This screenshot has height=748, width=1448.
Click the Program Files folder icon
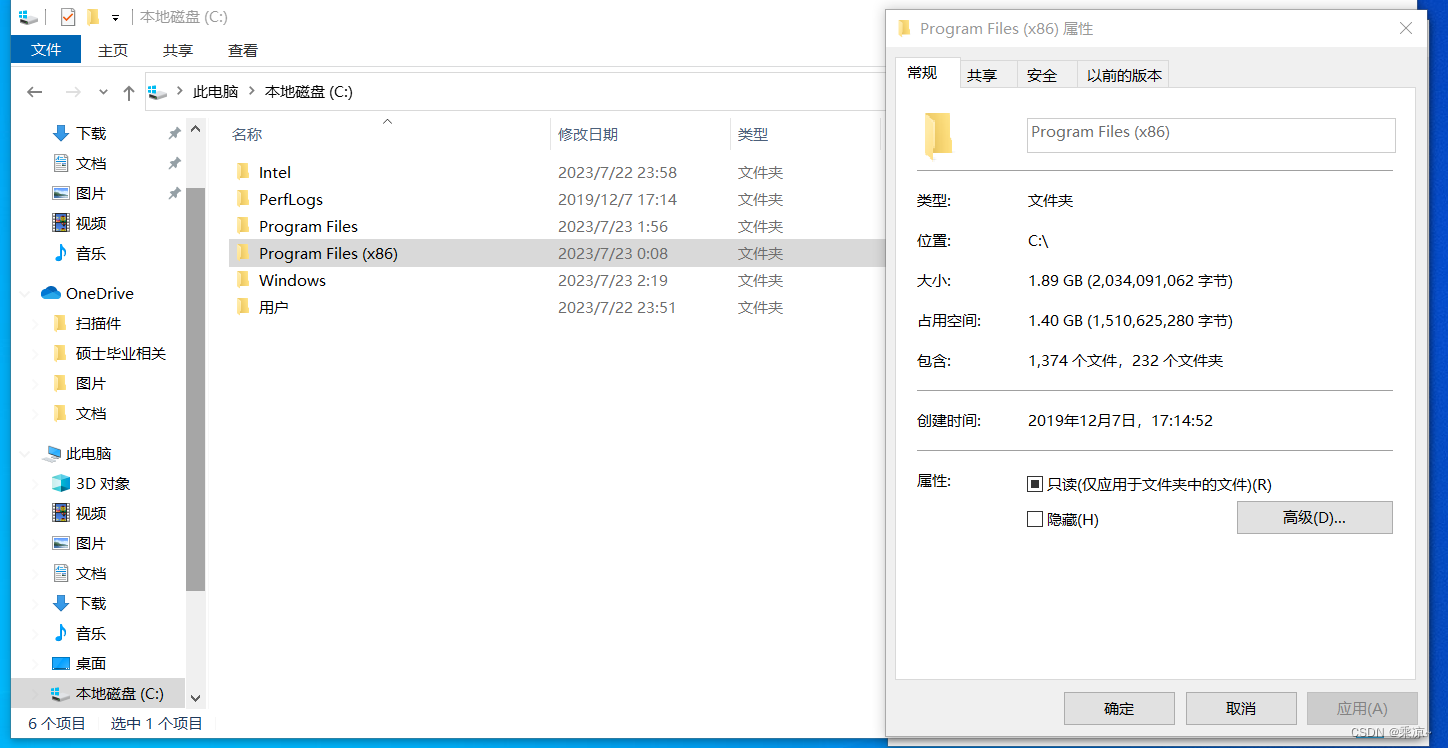tap(242, 226)
